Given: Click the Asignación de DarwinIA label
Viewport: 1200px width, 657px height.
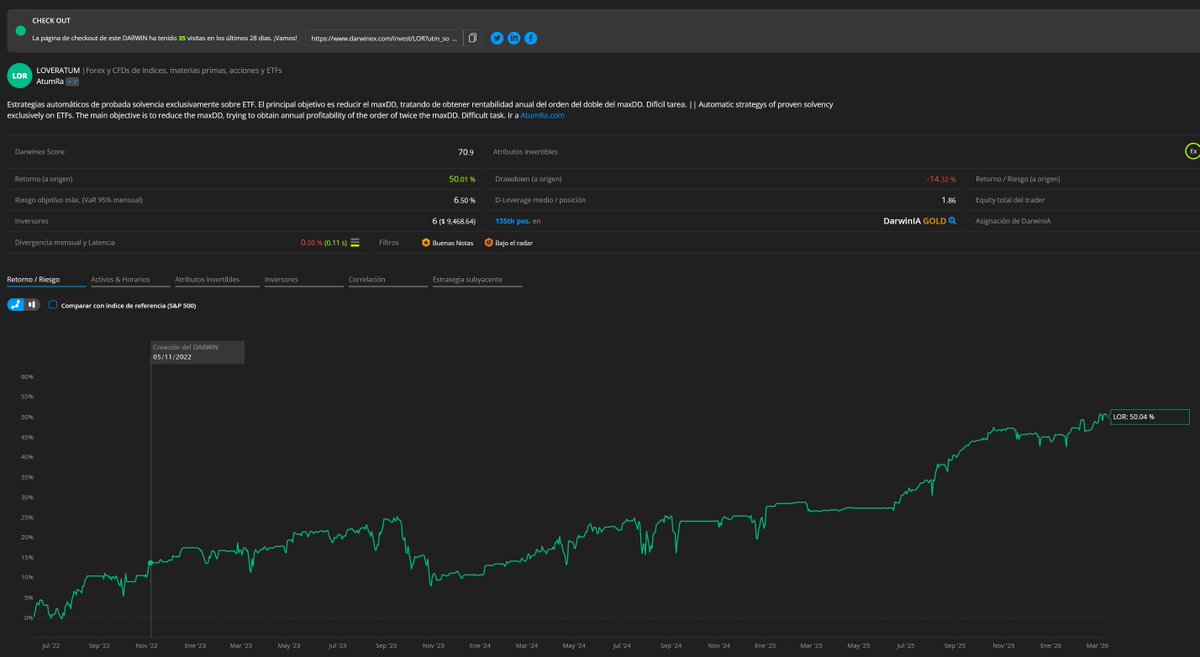Looking at the screenshot, I should click(1015, 220).
